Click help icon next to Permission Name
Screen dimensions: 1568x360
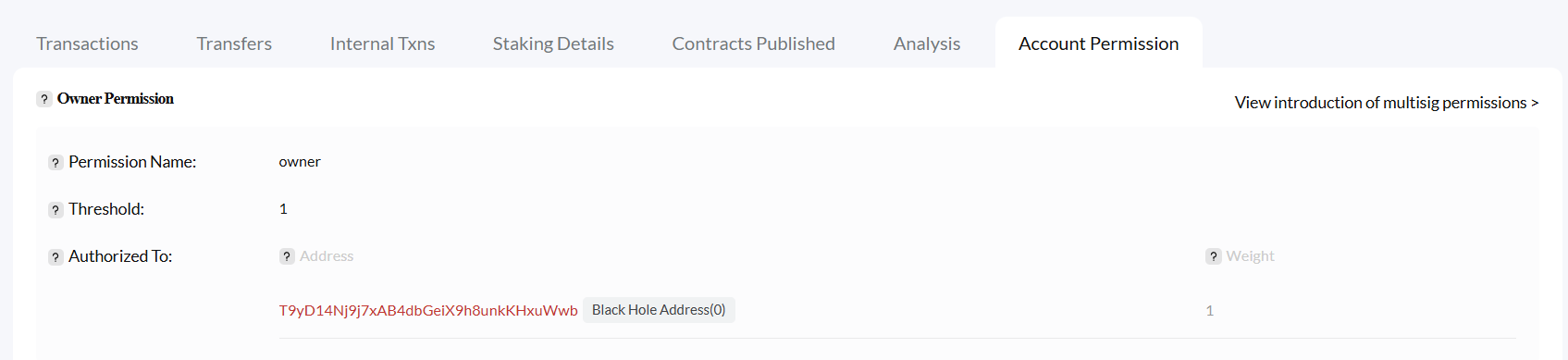56,163
